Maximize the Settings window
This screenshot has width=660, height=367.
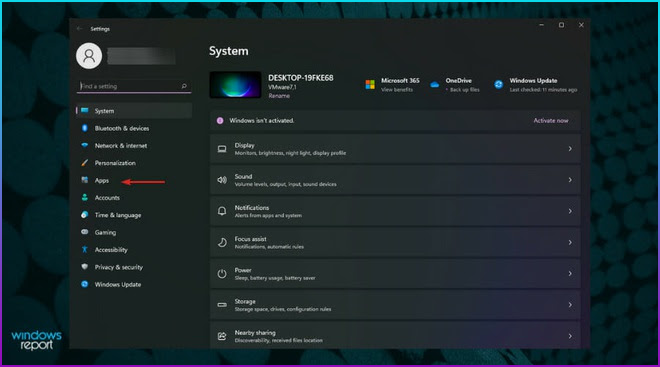561,25
